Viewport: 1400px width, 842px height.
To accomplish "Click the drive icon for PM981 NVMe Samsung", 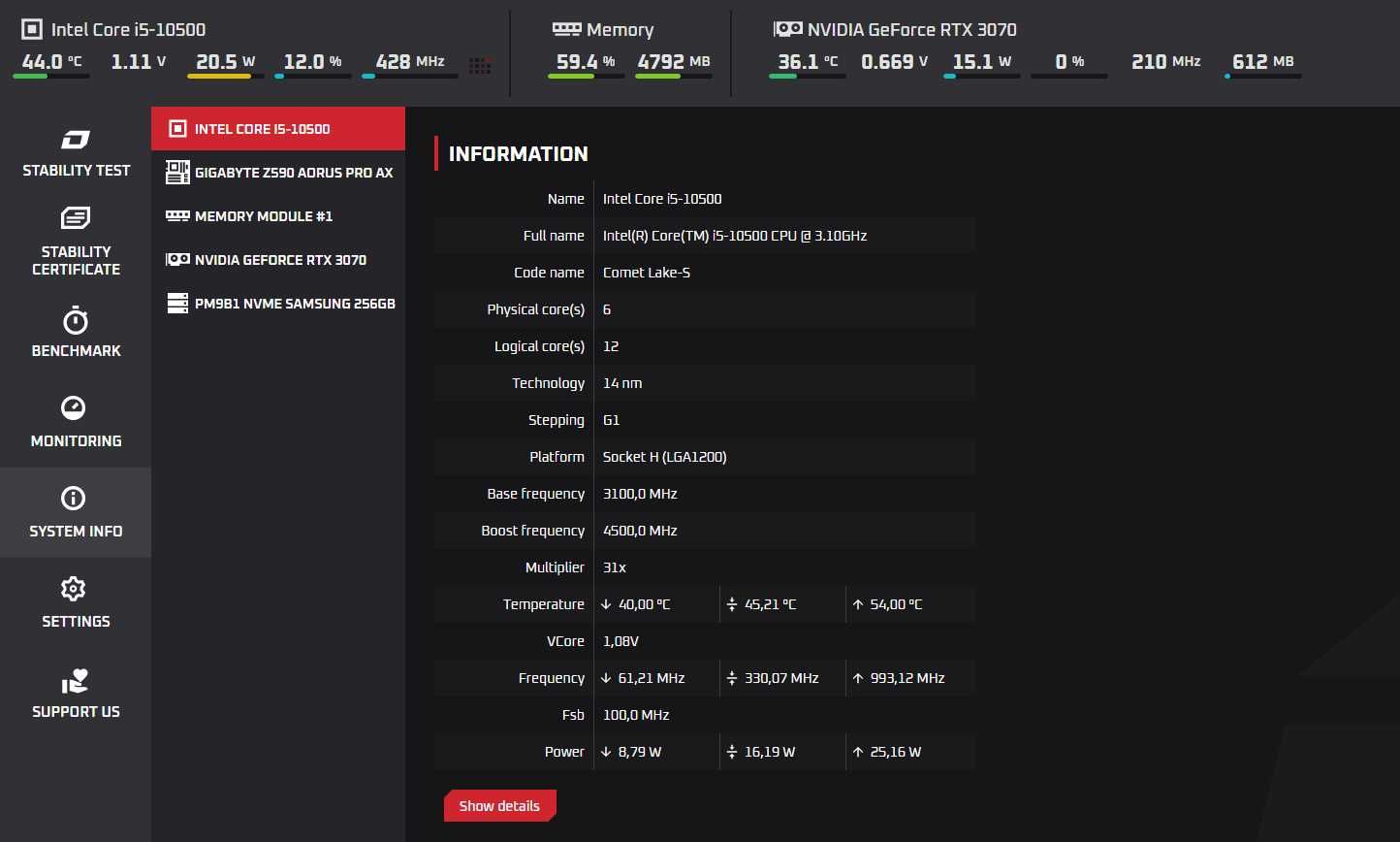I will [177, 304].
